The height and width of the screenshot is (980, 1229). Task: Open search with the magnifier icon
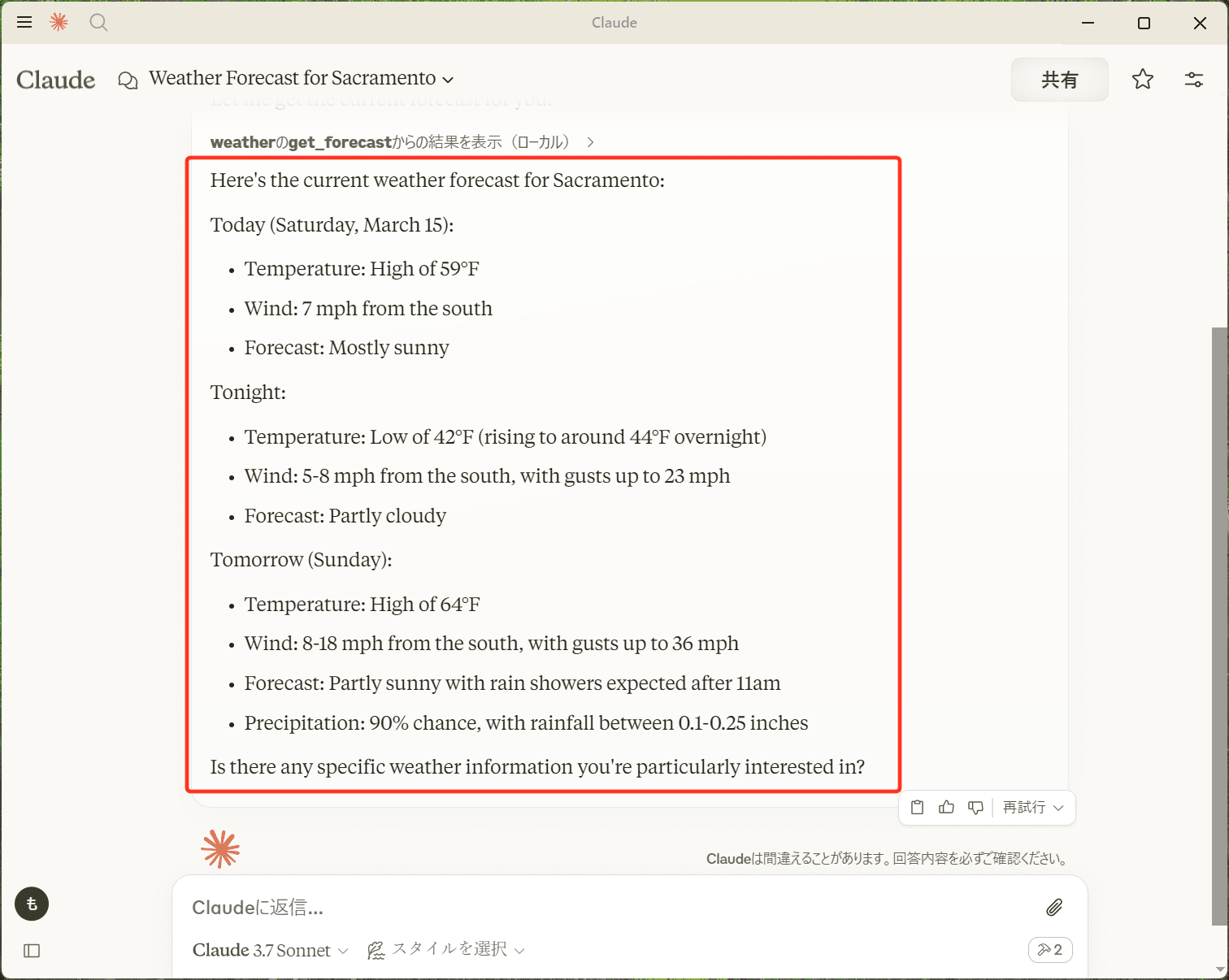(x=98, y=22)
